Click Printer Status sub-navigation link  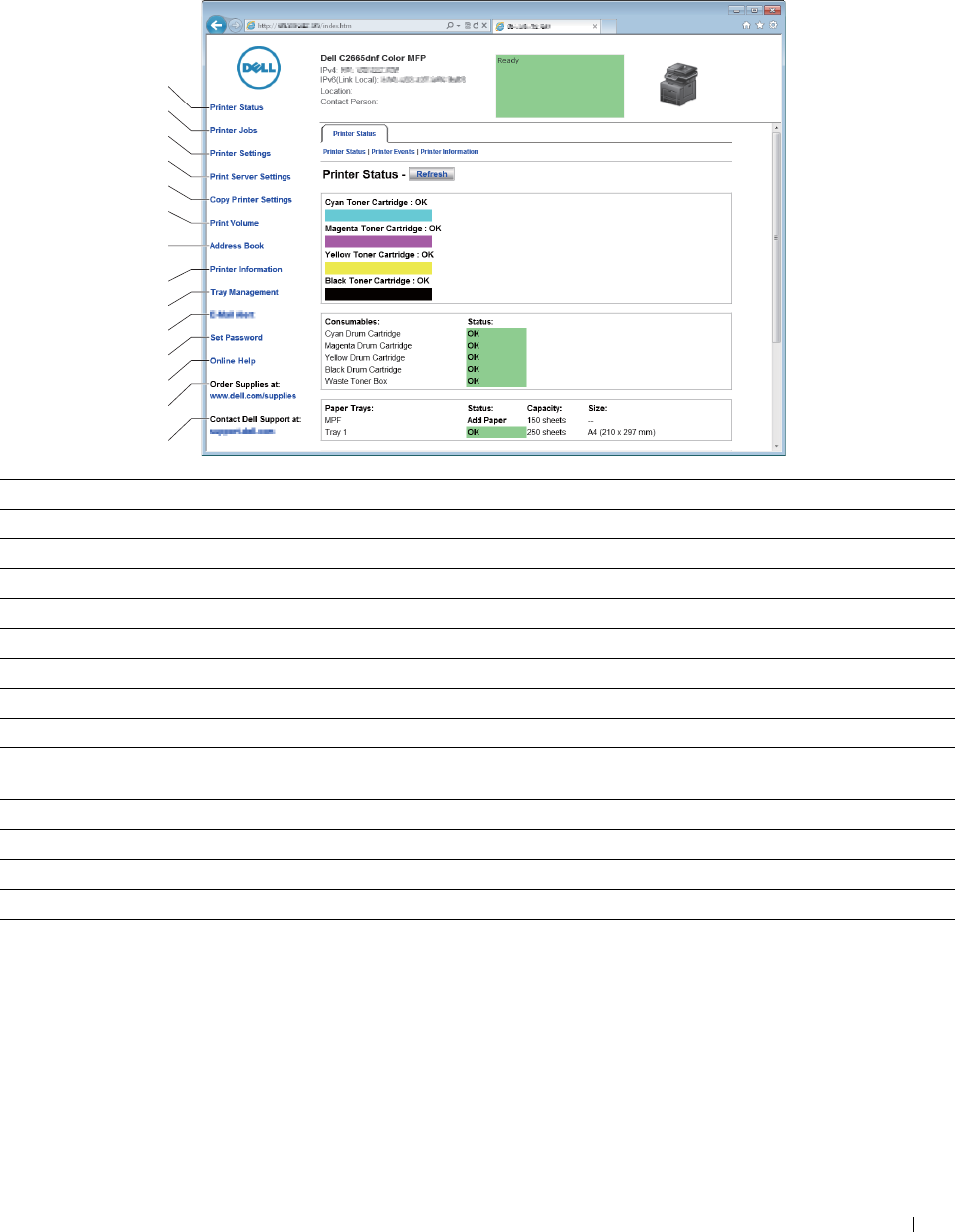pyautogui.click(x=344, y=152)
